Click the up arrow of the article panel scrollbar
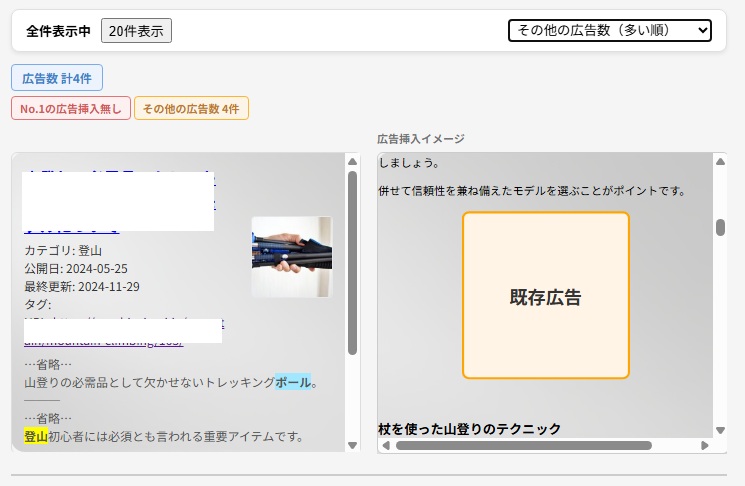This screenshot has width=745, height=486. (x=352, y=162)
